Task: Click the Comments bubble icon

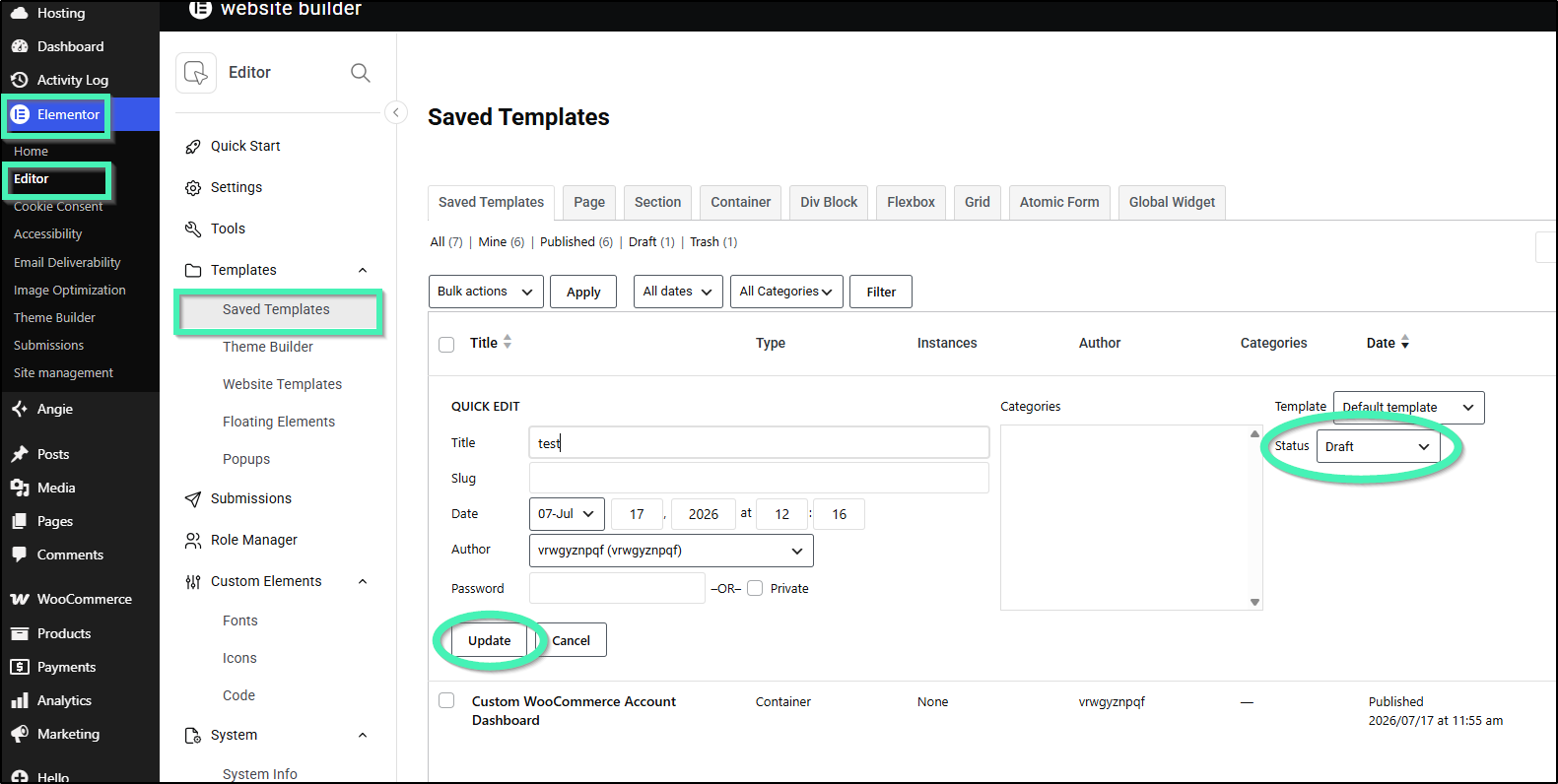Action: [19, 555]
